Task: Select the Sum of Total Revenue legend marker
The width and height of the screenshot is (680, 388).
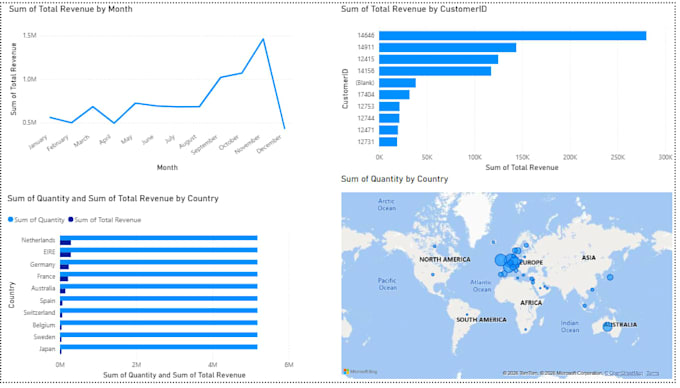Action: 71,220
